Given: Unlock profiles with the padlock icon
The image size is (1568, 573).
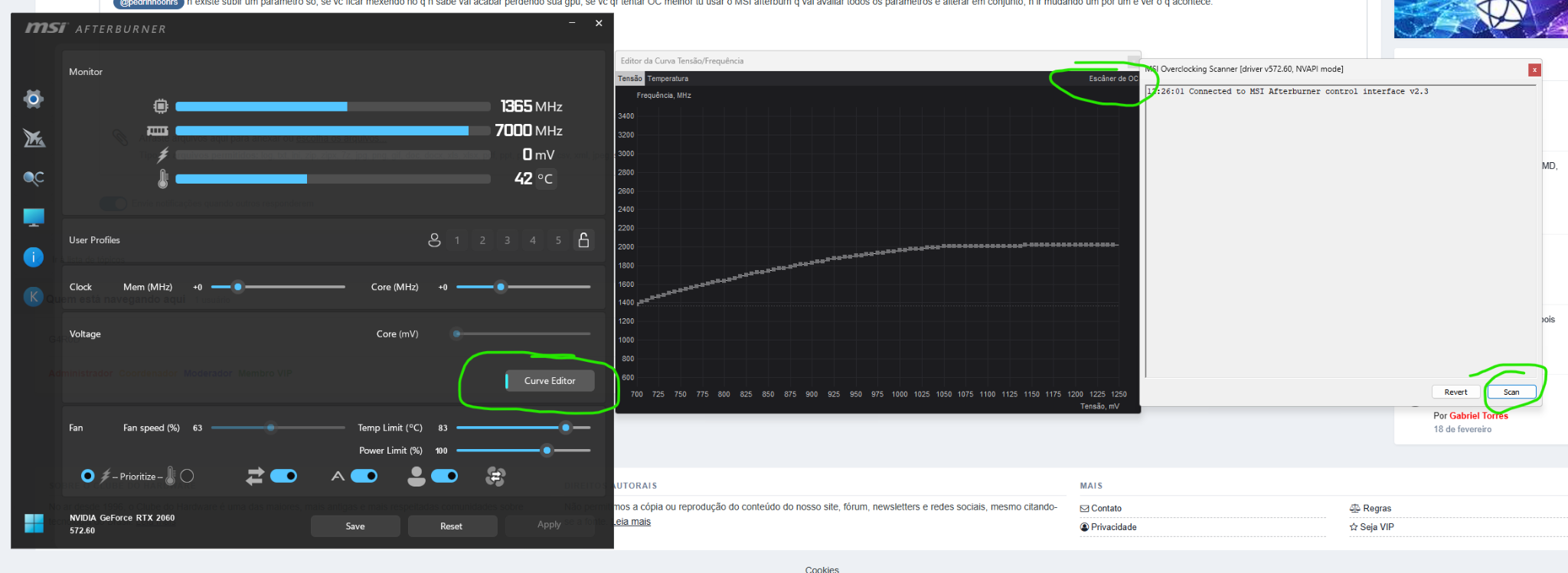Looking at the screenshot, I should click(x=583, y=240).
